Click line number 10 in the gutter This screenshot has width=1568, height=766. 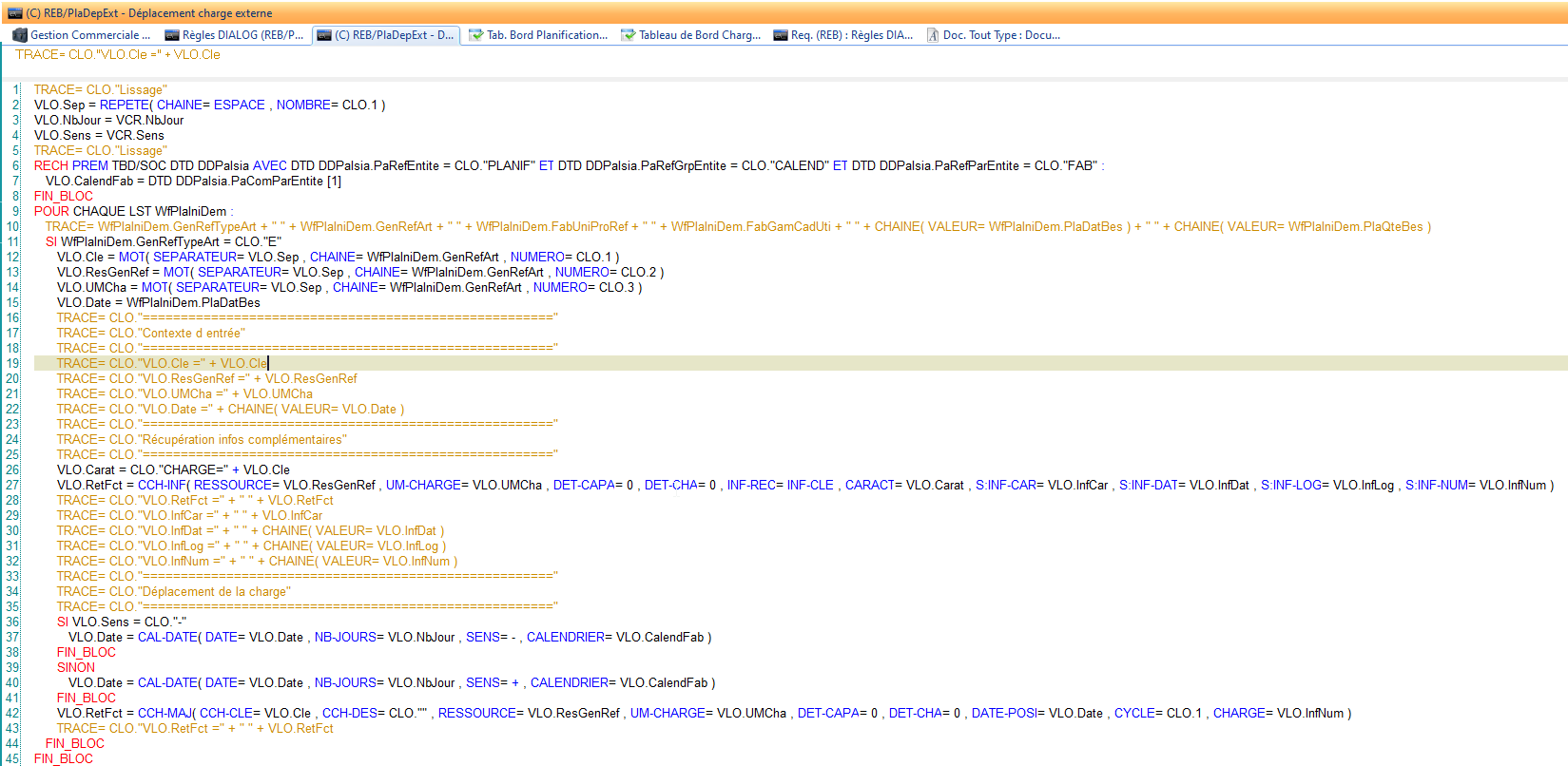pyautogui.click(x=12, y=226)
